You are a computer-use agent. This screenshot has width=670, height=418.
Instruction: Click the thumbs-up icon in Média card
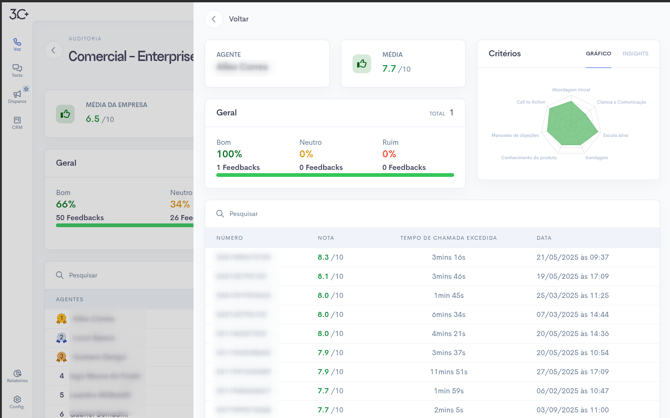(362, 64)
